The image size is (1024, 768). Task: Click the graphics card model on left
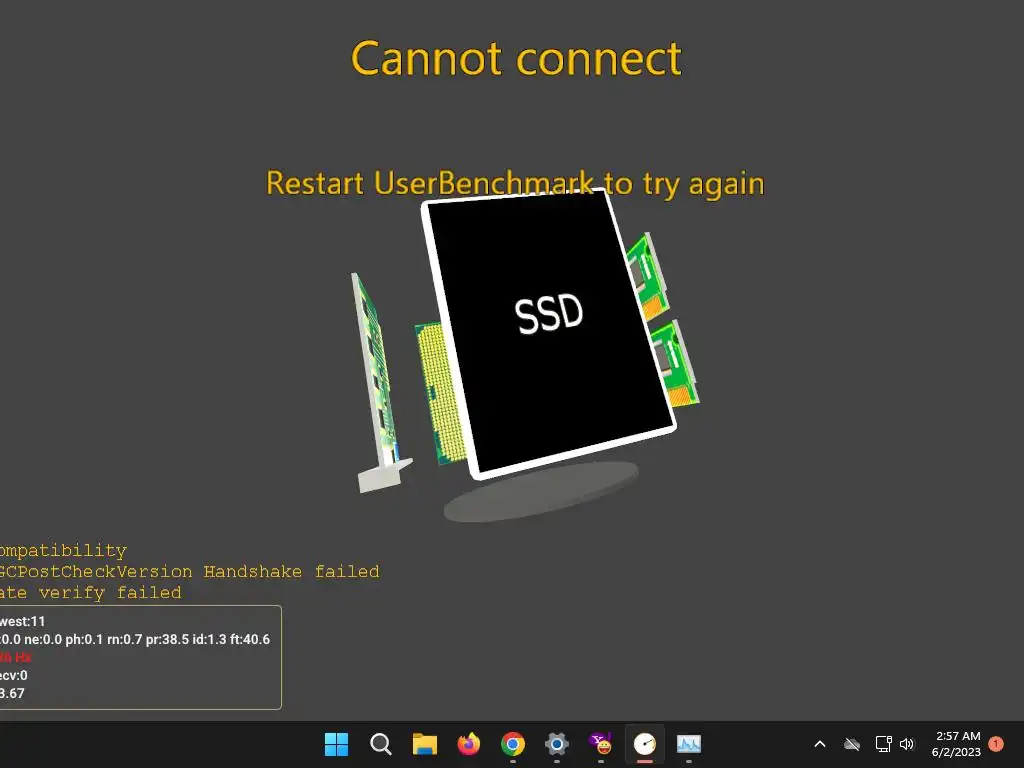pos(381,382)
